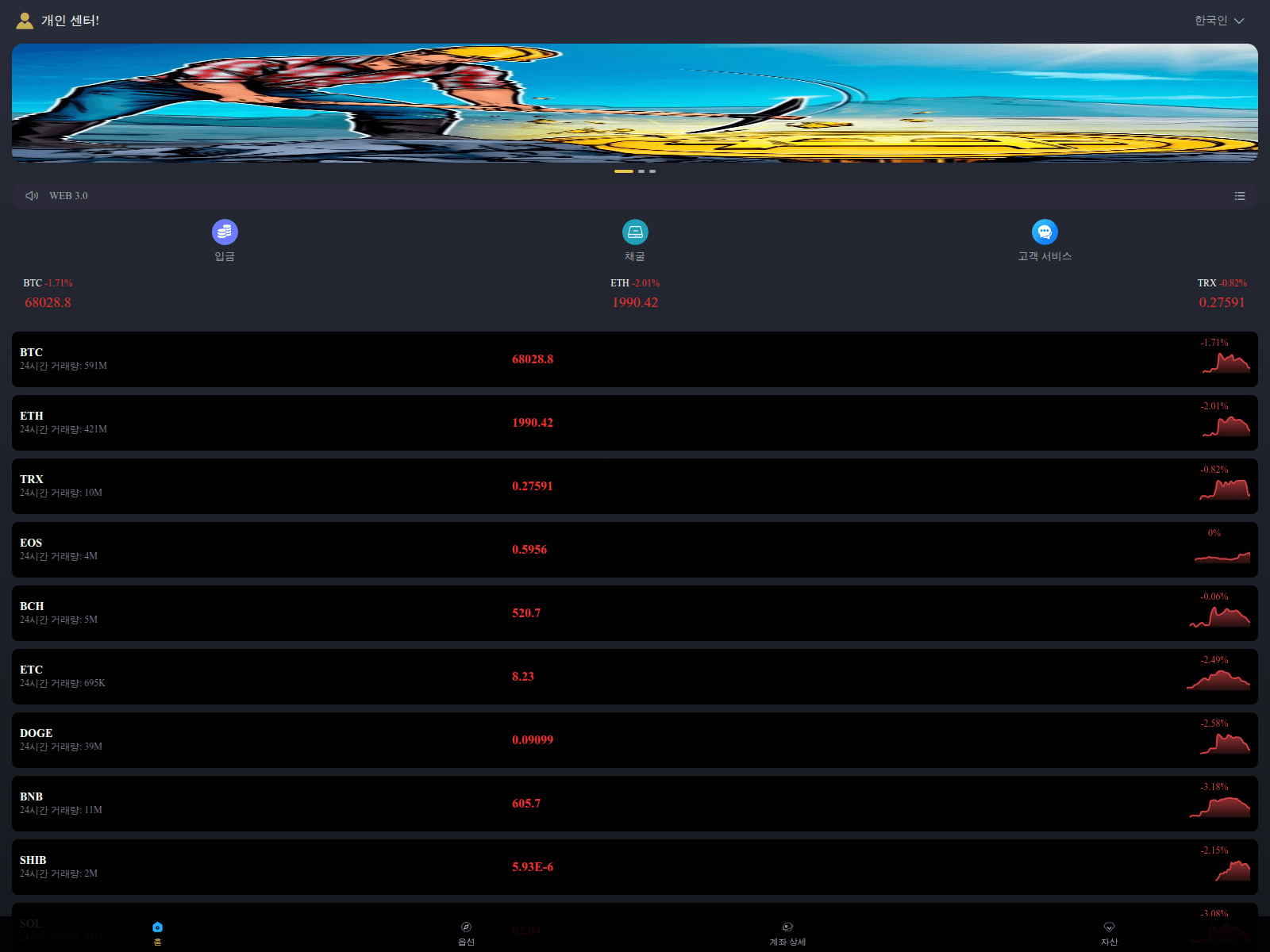Click EOS price 0.5956
The width and height of the screenshot is (1270, 952).
[529, 550]
